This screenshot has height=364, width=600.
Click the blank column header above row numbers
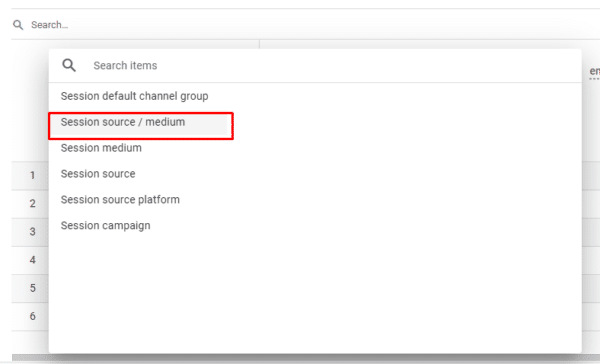tap(30, 101)
